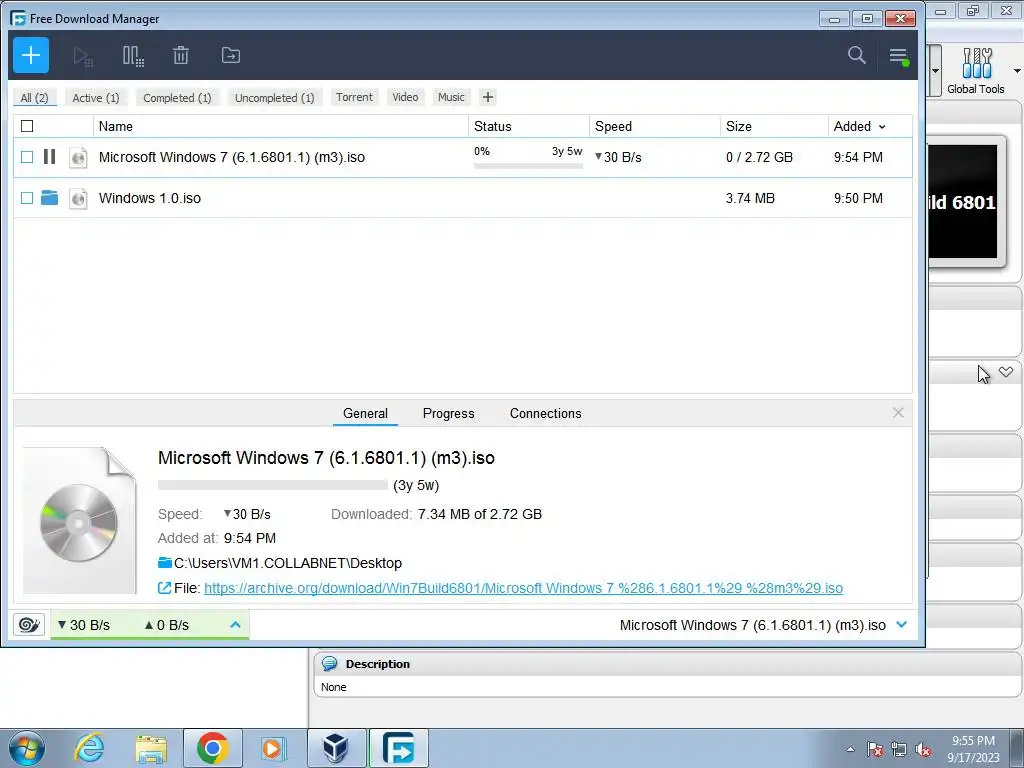Filter by Music tag
The image size is (1024, 768).
click(451, 97)
